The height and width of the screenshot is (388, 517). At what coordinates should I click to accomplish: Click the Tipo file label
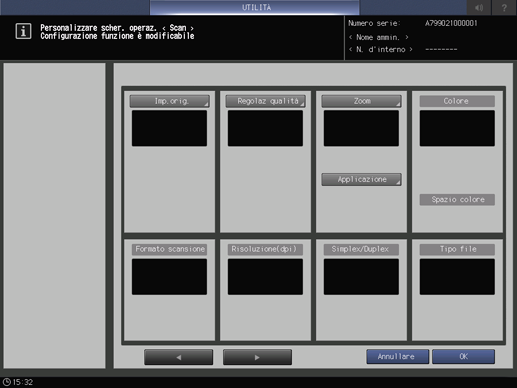click(457, 249)
